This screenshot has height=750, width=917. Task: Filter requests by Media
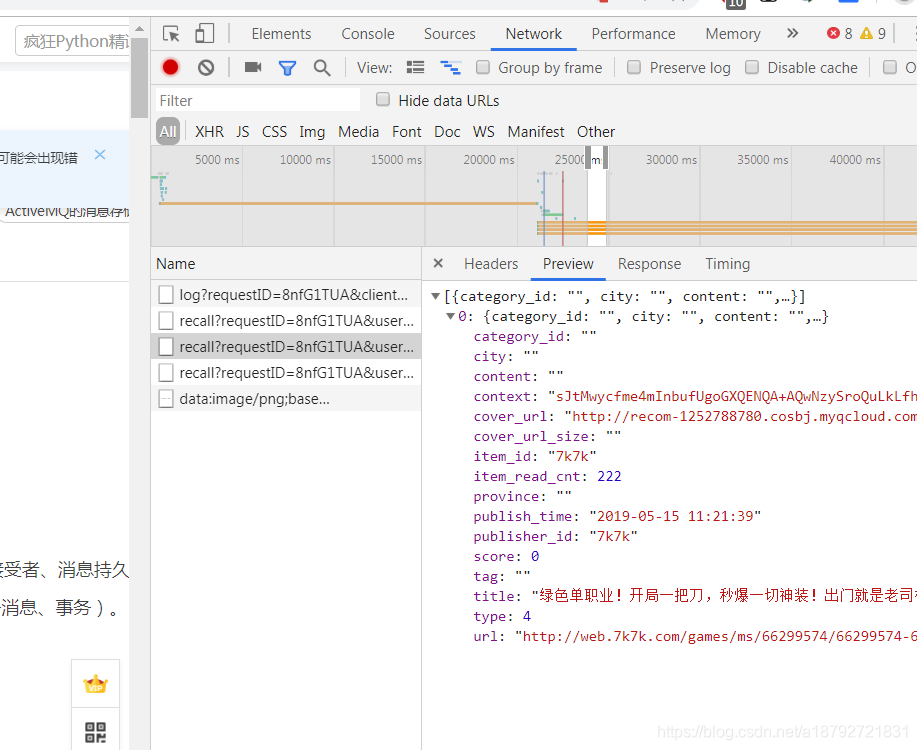point(358,132)
